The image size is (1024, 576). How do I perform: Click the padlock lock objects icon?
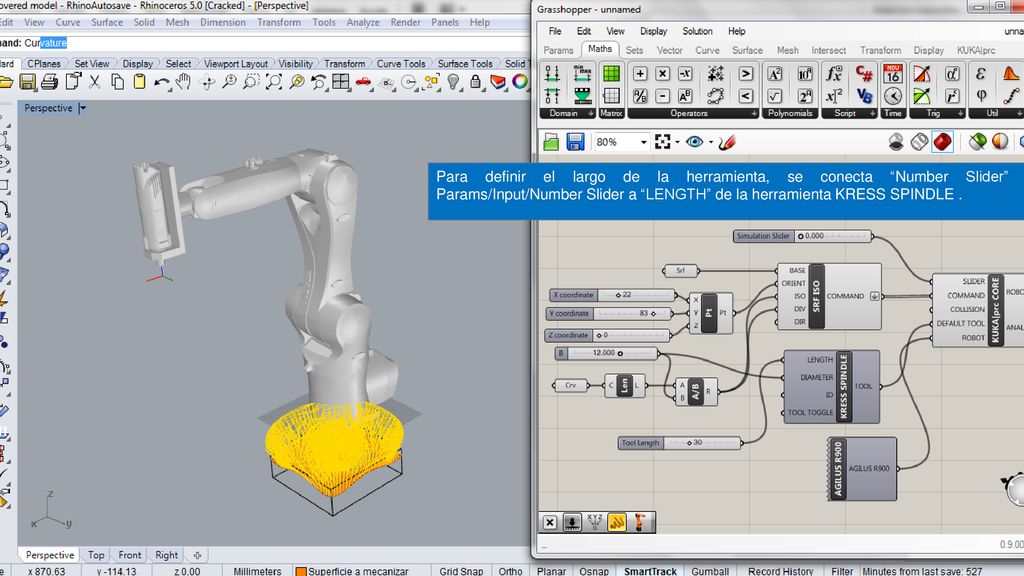coord(475,82)
